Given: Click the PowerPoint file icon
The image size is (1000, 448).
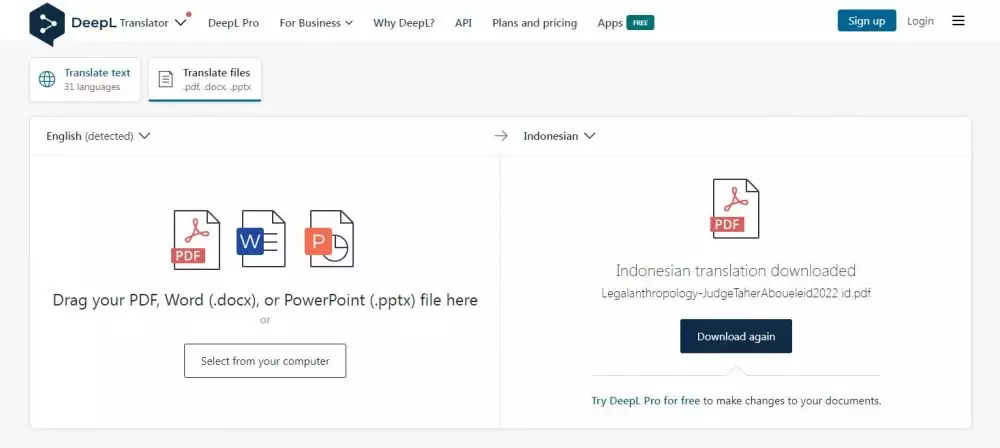Looking at the screenshot, I should click(x=329, y=240).
